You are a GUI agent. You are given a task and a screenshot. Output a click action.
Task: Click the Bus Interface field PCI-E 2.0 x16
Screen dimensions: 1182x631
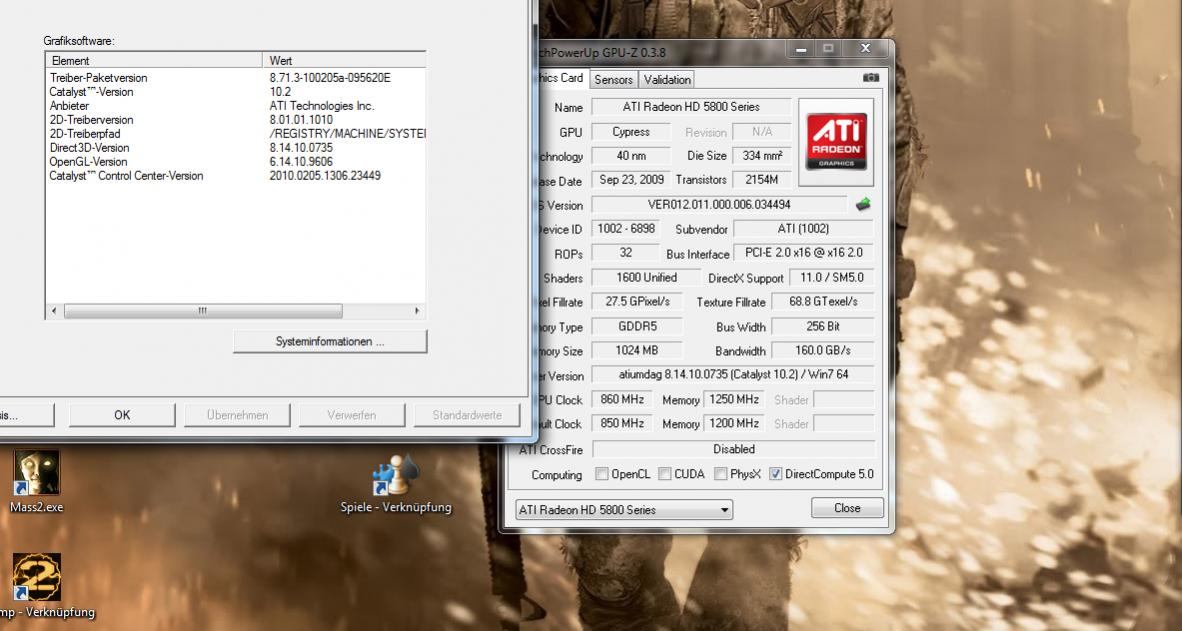pyautogui.click(x=803, y=253)
